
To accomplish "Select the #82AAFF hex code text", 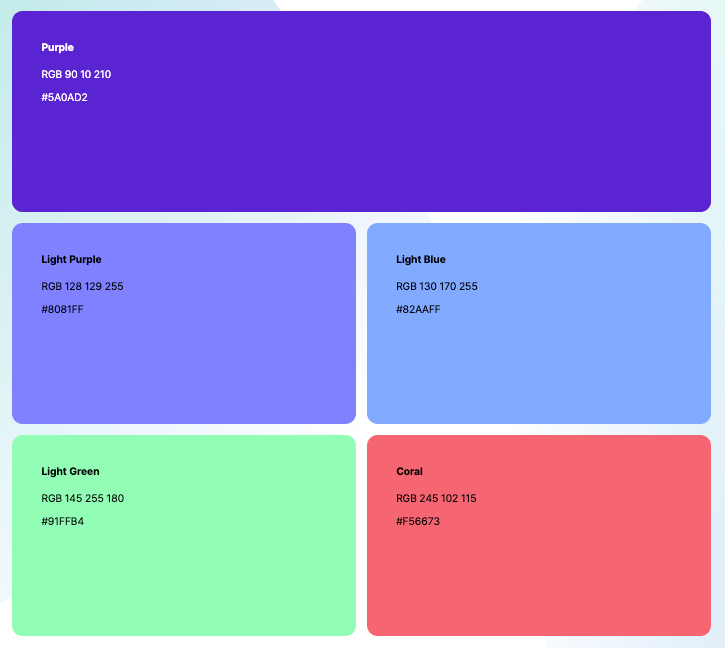I will pos(418,310).
